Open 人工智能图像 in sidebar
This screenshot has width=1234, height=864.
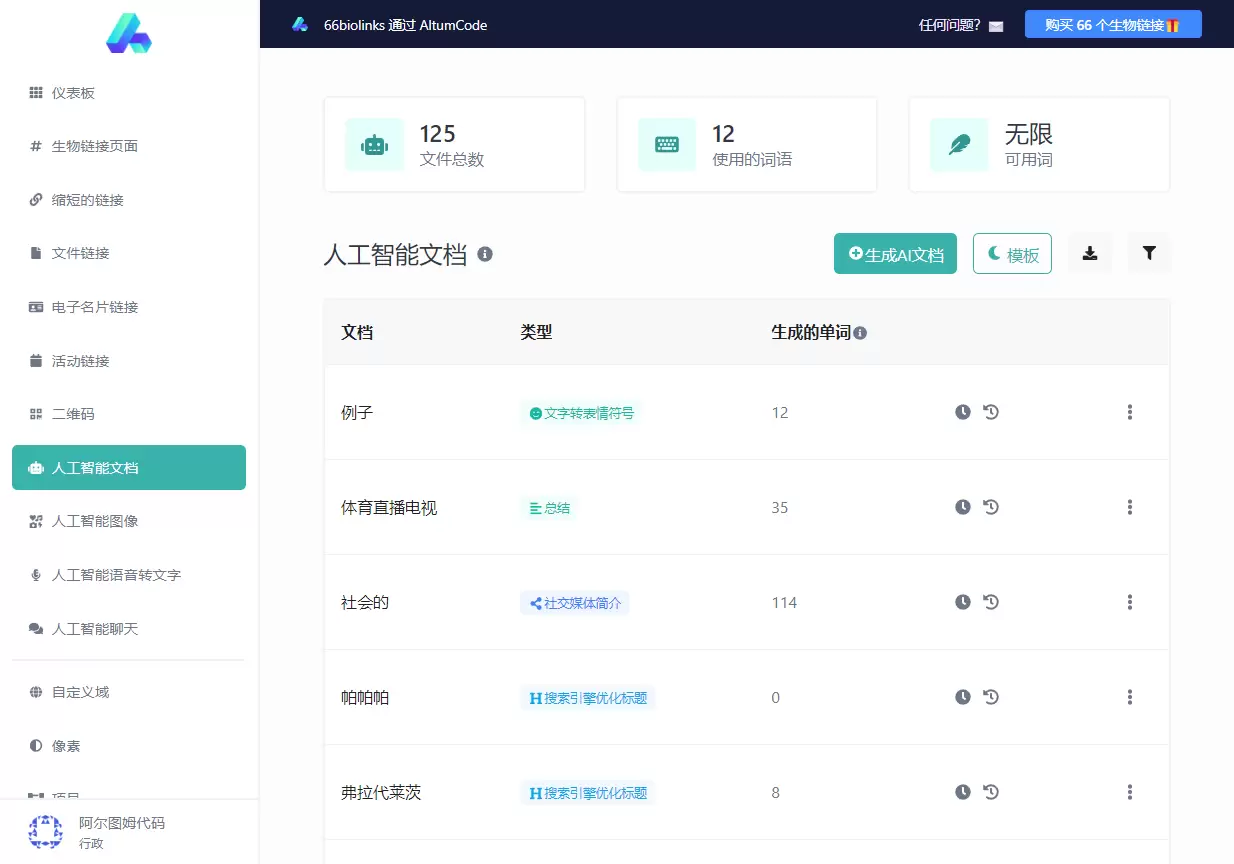click(129, 521)
